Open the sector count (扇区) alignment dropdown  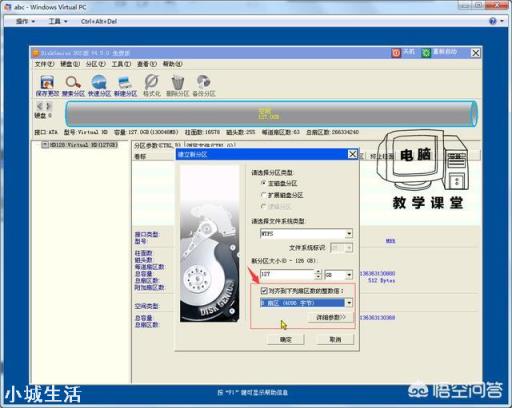coord(349,303)
